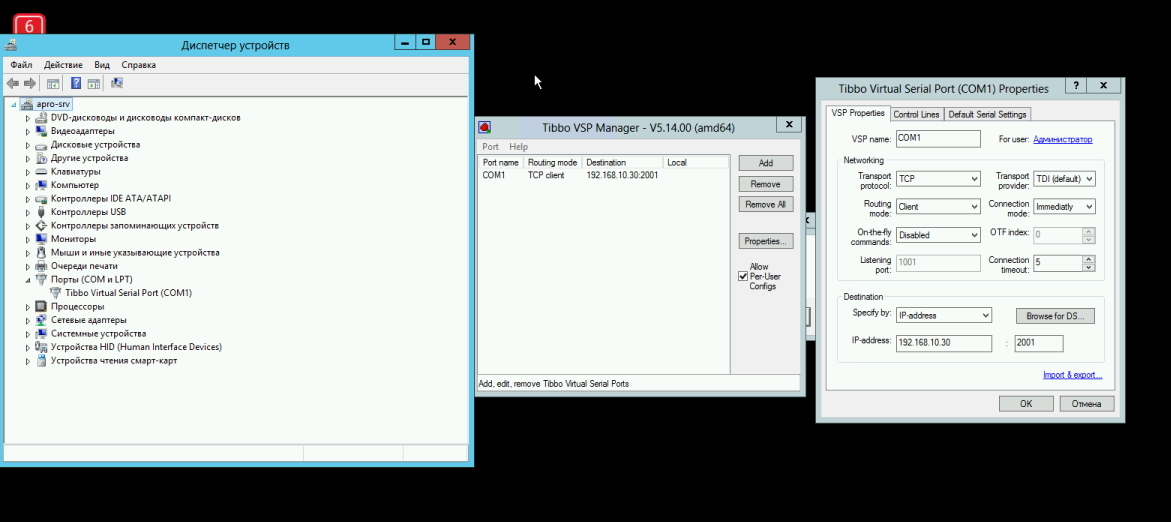Screen dimensions: 1171x522
Task: Switch to the Control Lines tab
Action: (x=916, y=114)
